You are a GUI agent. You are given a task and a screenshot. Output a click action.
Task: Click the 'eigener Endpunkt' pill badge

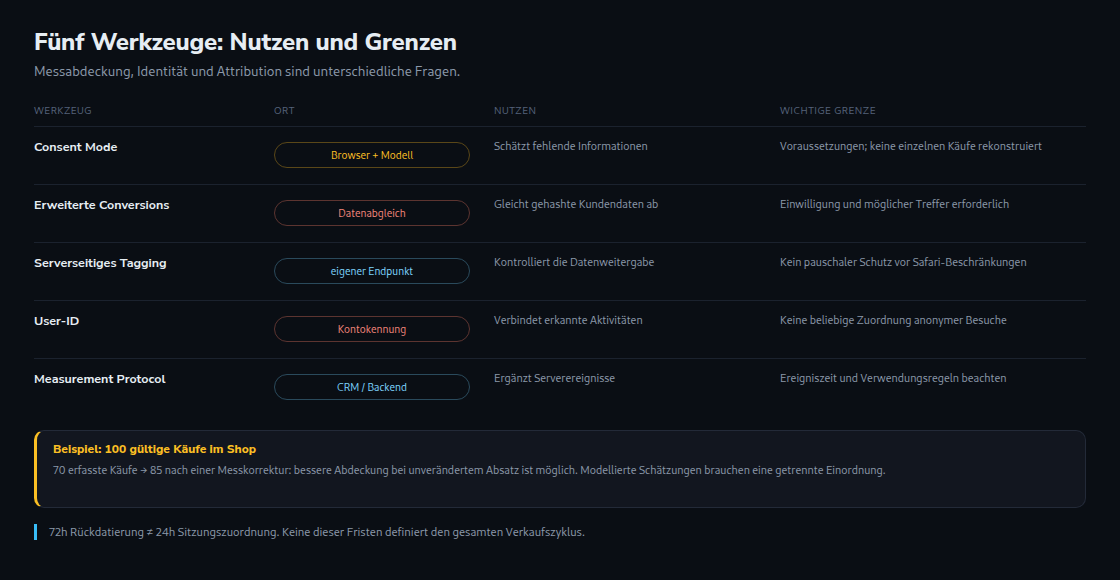click(x=371, y=271)
